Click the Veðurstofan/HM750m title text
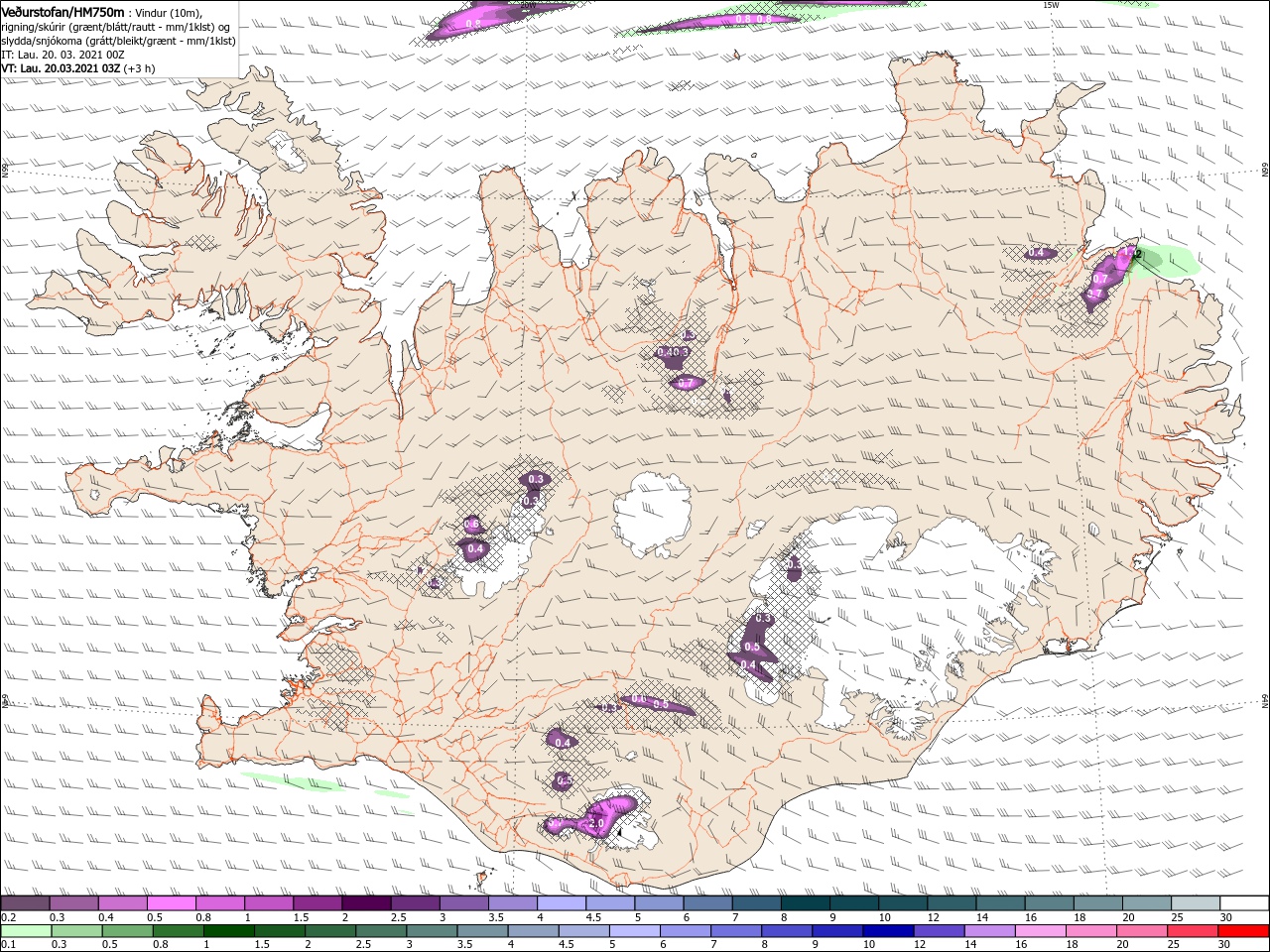The image size is (1270, 952). [x=63, y=12]
